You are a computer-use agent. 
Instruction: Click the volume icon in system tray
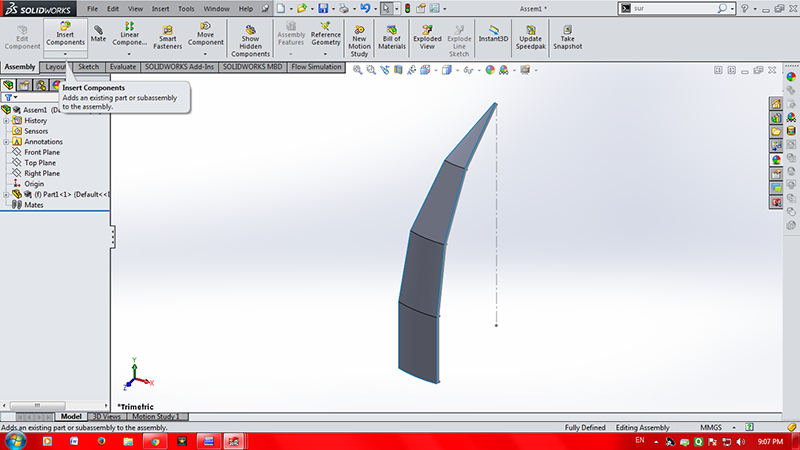point(741,442)
